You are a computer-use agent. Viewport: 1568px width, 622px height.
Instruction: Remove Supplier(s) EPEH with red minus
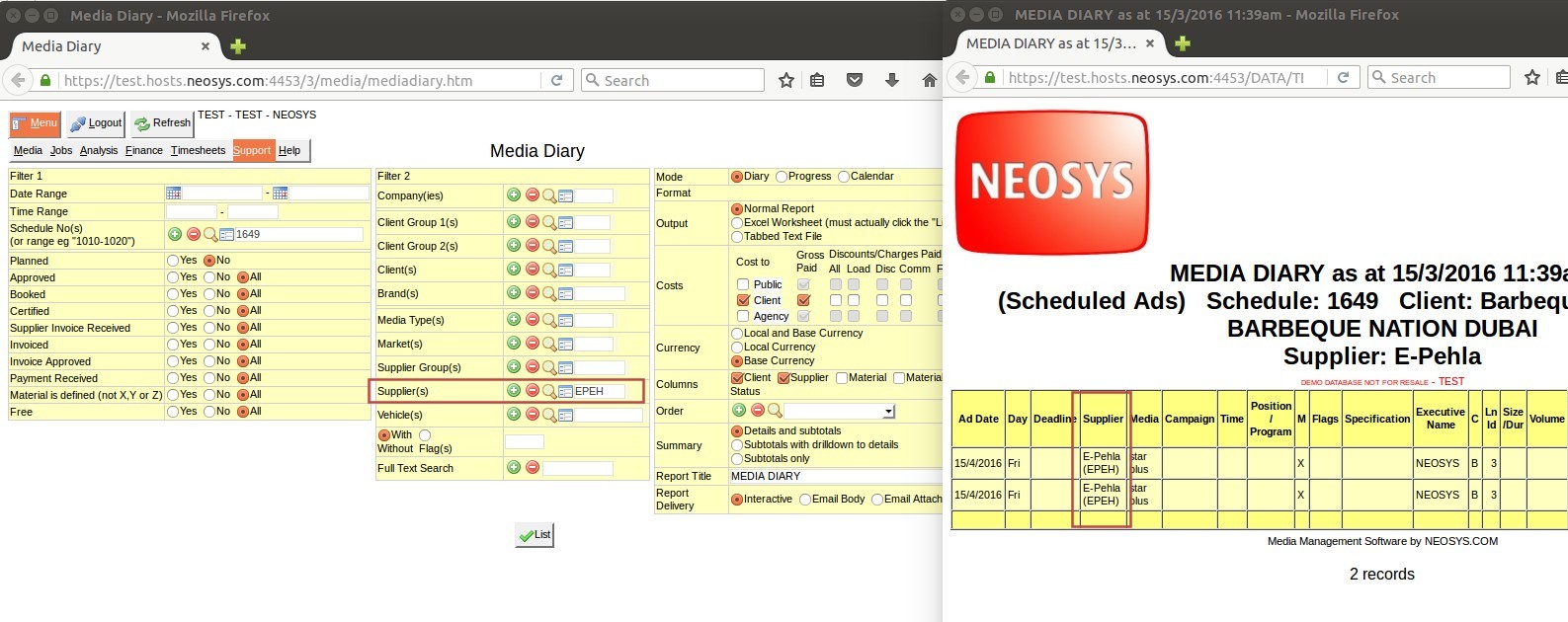(533, 390)
